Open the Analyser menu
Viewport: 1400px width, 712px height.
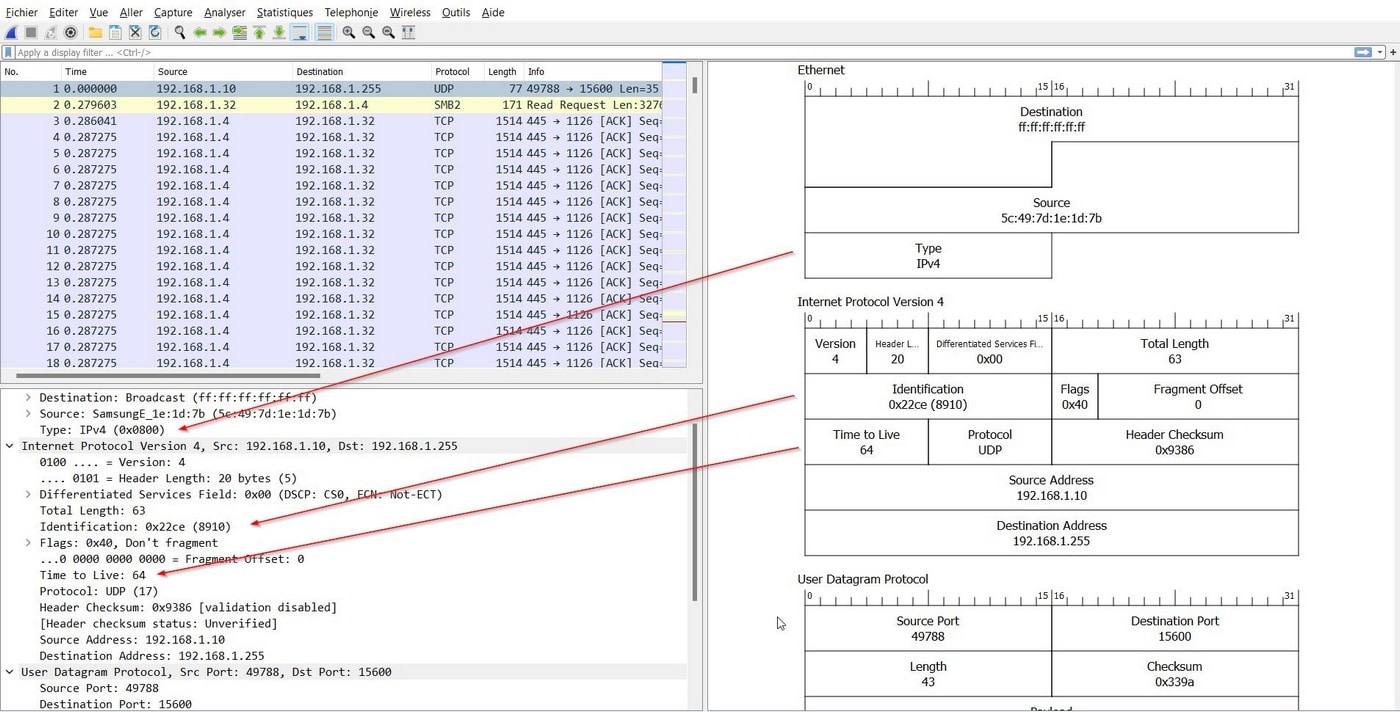coord(224,12)
